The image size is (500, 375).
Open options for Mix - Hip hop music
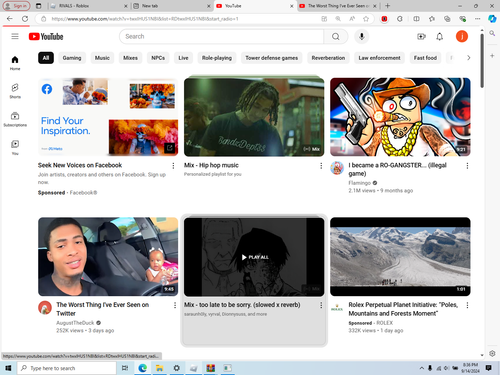tap(321, 166)
